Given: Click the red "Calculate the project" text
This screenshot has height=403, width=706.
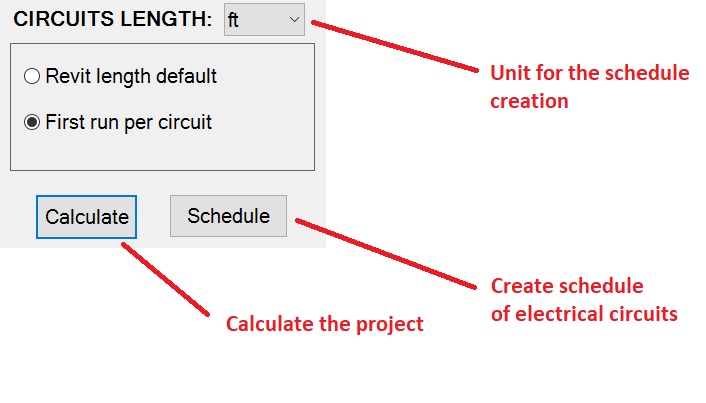Looking at the screenshot, I should pyautogui.click(x=324, y=324).
